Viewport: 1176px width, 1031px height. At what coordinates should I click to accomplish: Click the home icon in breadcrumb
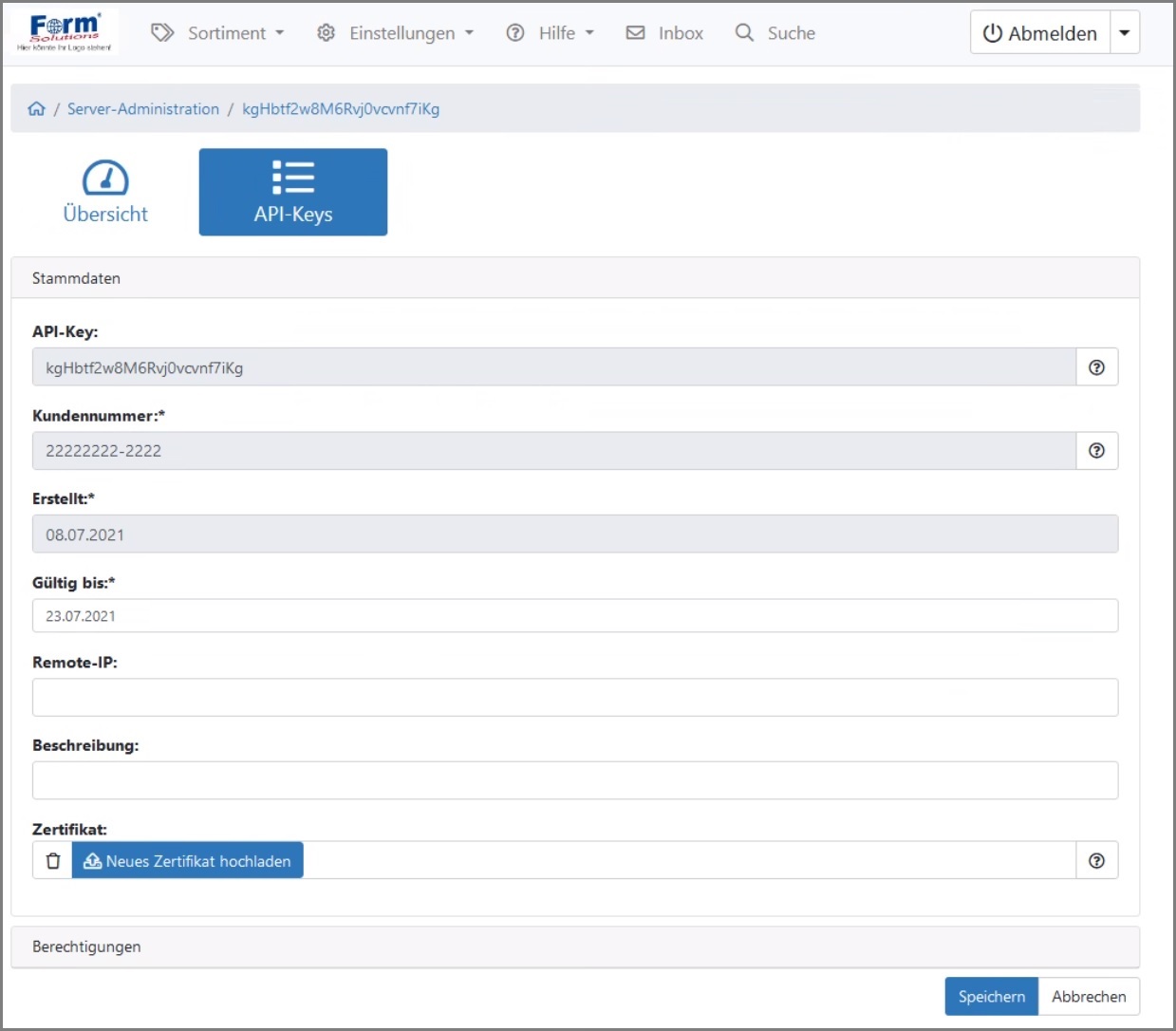pos(37,108)
